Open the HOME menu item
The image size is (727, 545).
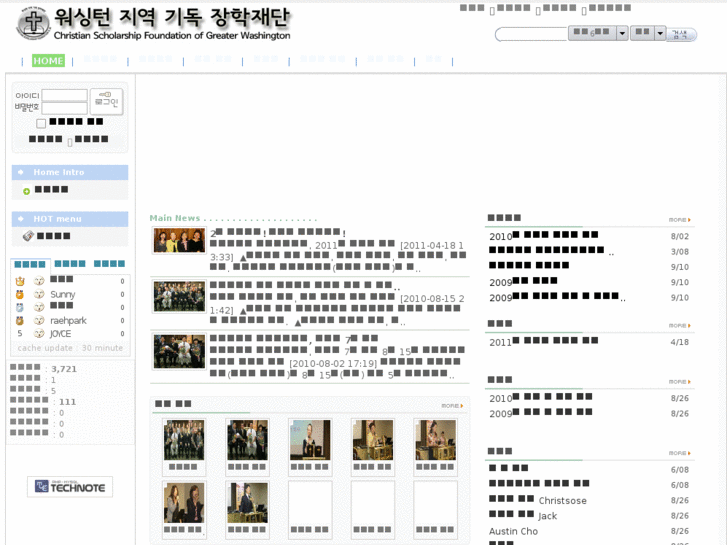point(48,61)
